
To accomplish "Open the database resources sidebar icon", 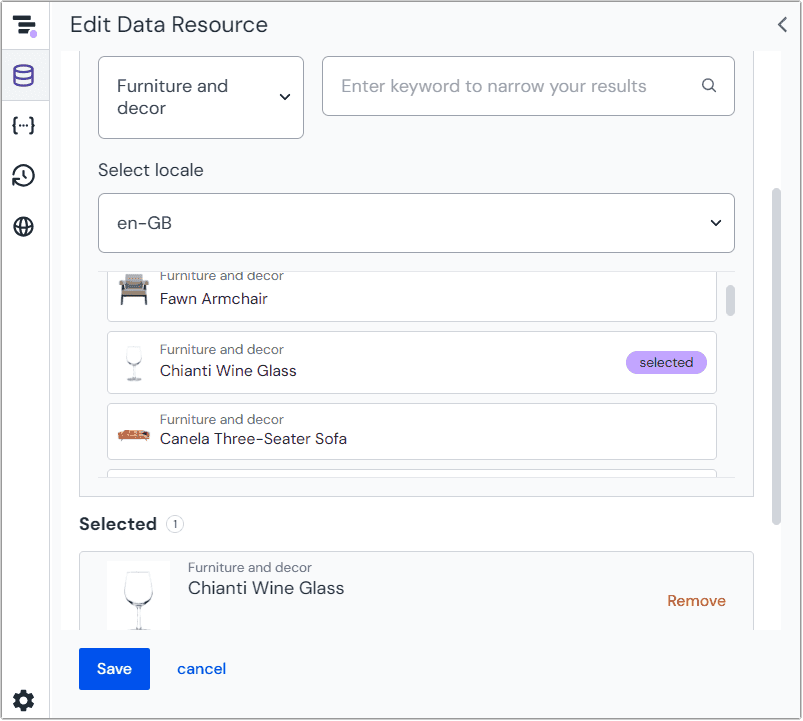I will point(24,75).
